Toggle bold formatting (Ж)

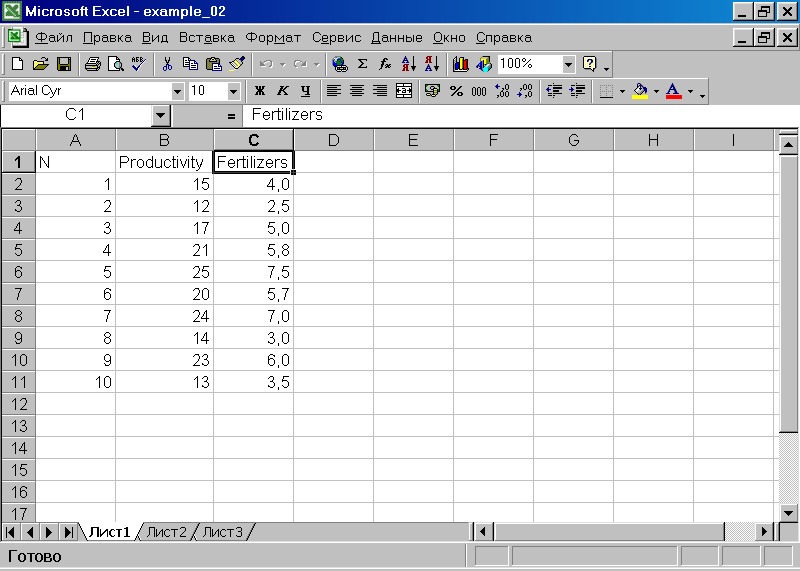[260, 91]
